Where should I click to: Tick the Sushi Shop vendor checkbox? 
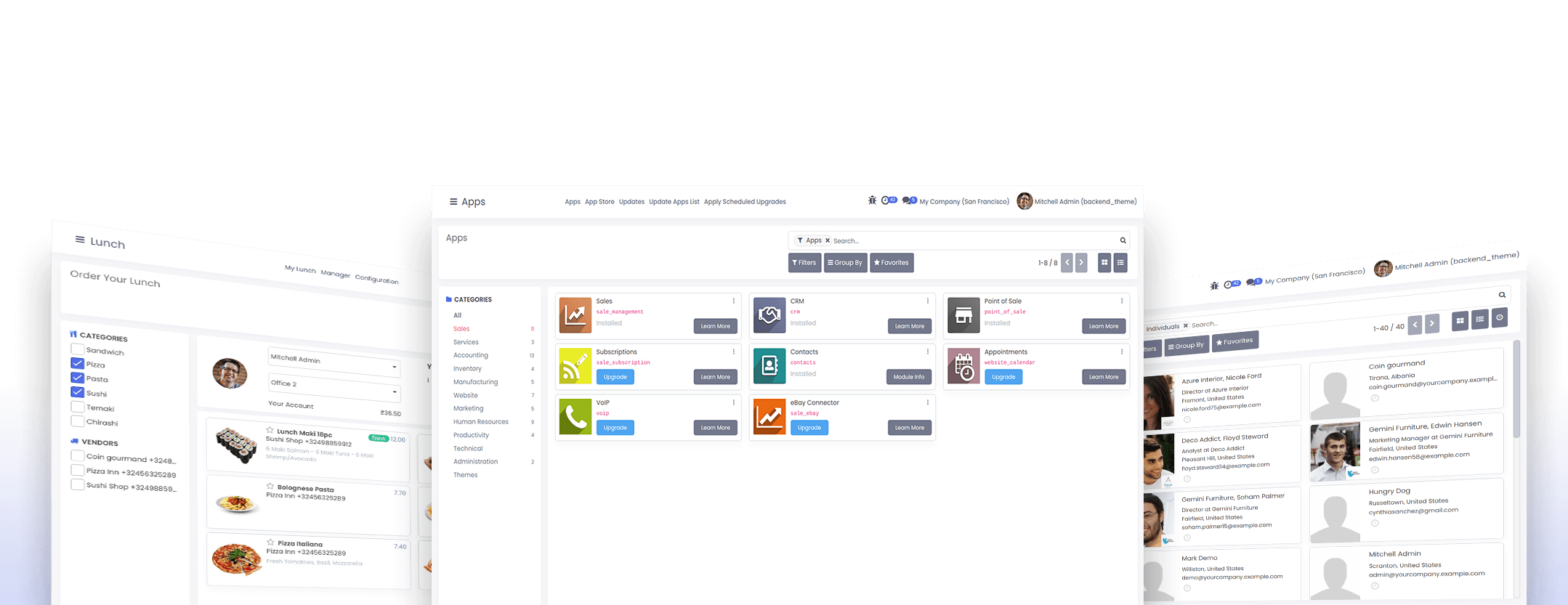point(77,484)
